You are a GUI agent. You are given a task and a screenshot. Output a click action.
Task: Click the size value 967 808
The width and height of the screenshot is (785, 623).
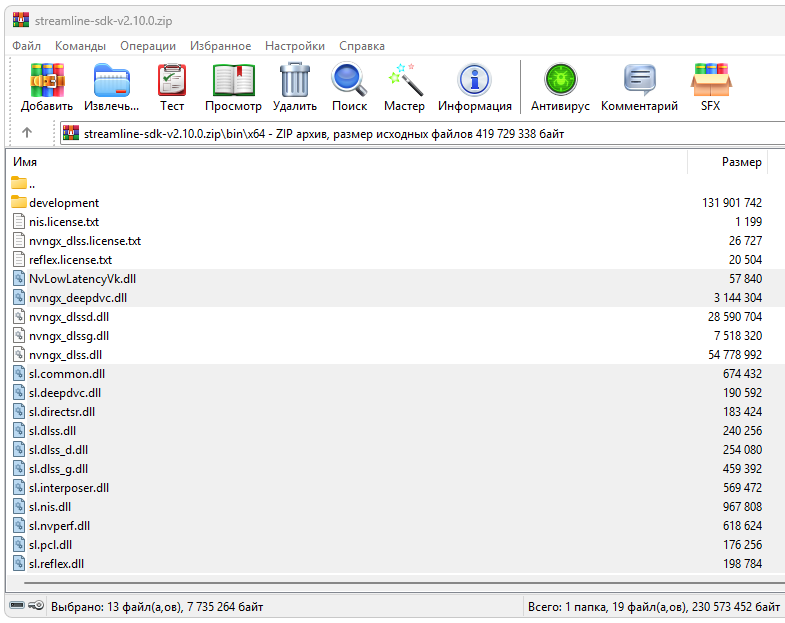pyautogui.click(x=742, y=507)
